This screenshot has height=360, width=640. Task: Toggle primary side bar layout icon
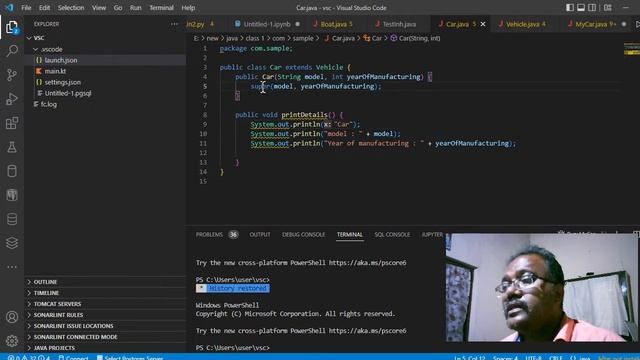point(570,8)
